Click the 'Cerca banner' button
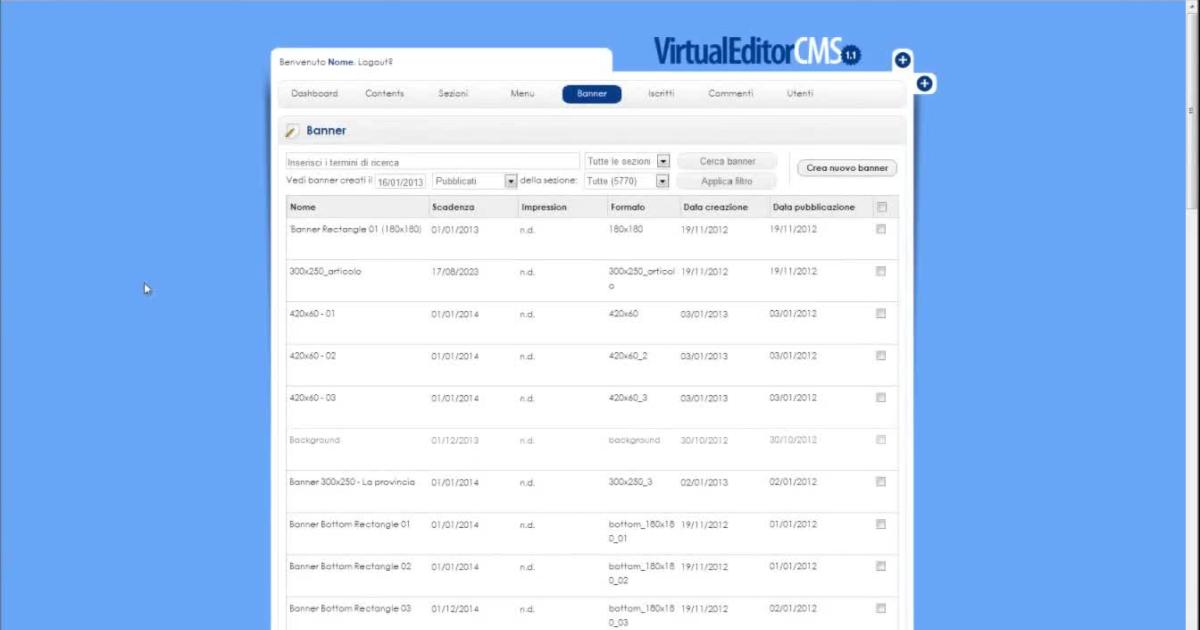This screenshot has width=1200, height=630. coord(727,161)
